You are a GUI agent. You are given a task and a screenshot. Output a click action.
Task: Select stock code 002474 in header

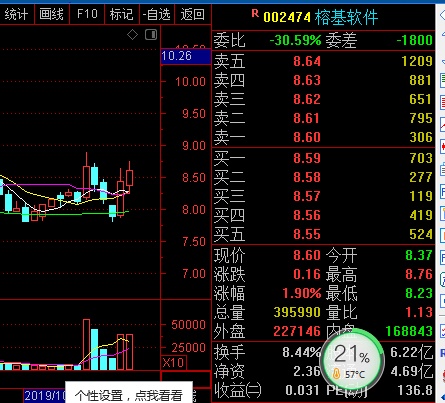tap(287, 17)
